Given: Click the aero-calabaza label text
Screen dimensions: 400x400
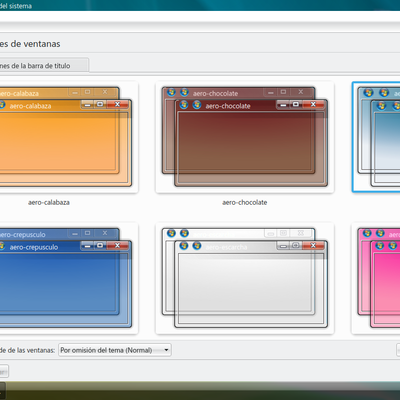Looking at the screenshot, I should (x=49, y=202).
